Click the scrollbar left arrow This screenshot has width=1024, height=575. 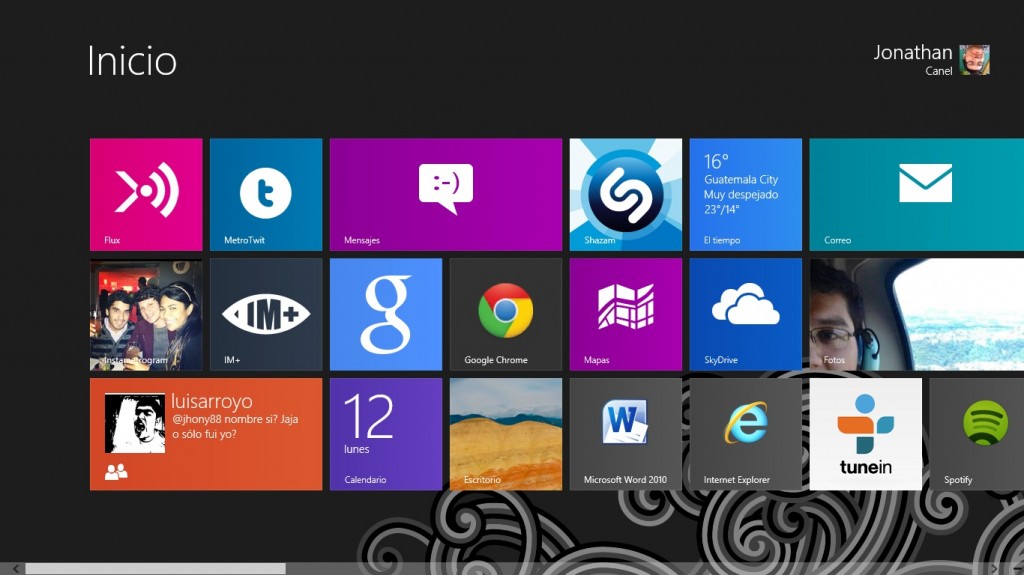pyautogui.click(x=16, y=569)
